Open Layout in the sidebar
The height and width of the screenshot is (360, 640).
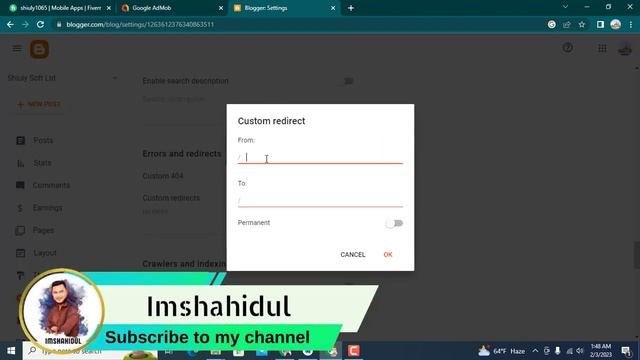point(45,253)
